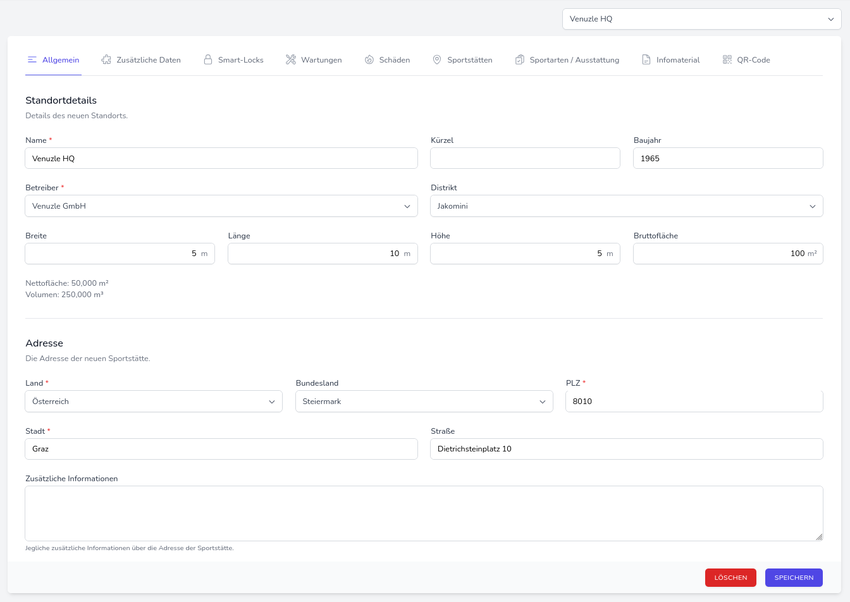Click the map pin icon beside Sportstätten
The width and height of the screenshot is (850, 602).
[437, 60]
